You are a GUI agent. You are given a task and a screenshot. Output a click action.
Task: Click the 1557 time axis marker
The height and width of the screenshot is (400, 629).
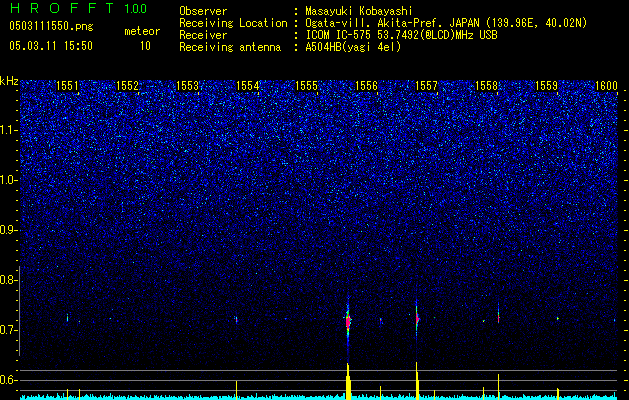pos(426,85)
